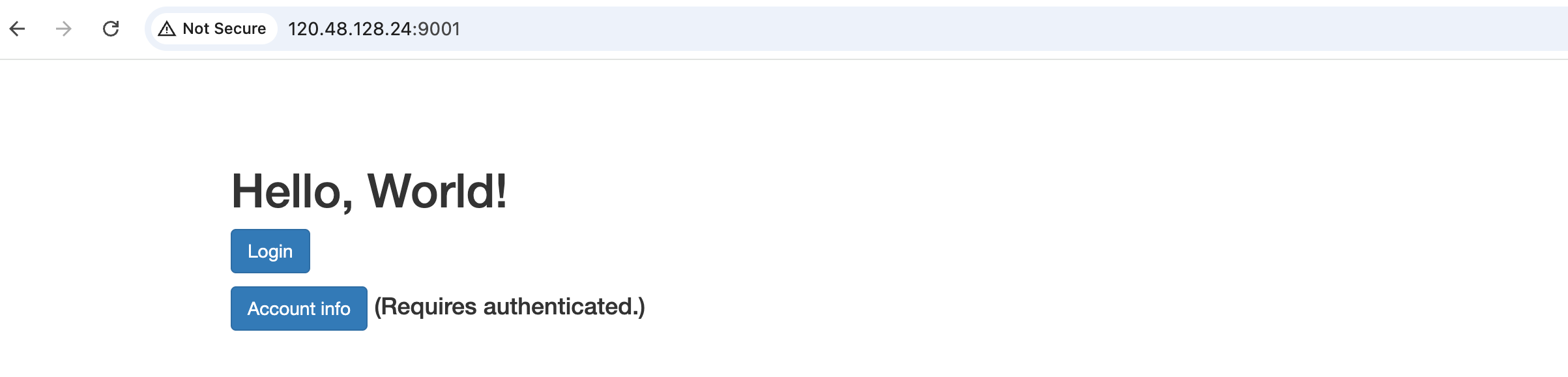This screenshot has height=377, width=1568.
Task: Click the empty area of the address bar
Action: point(978,29)
